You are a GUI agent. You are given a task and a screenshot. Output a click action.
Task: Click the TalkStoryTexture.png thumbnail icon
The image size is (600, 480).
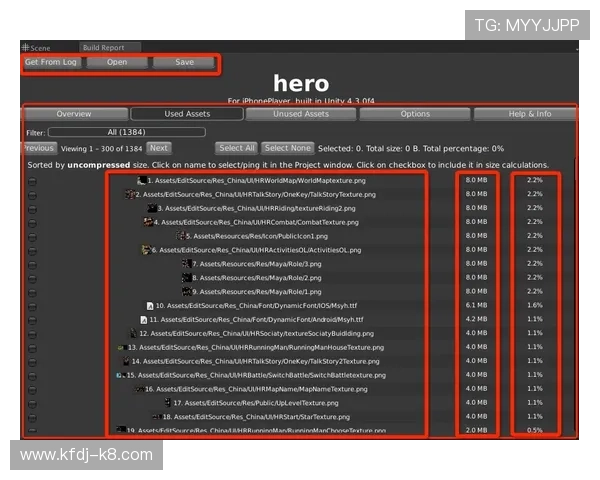click(x=128, y=194)
